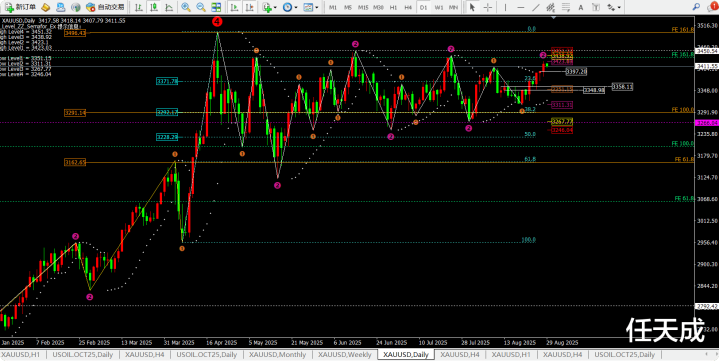The width and height of the screenshot is (719, 361).
Task: Click the 3411.55 current price marker
Action: 707,66
